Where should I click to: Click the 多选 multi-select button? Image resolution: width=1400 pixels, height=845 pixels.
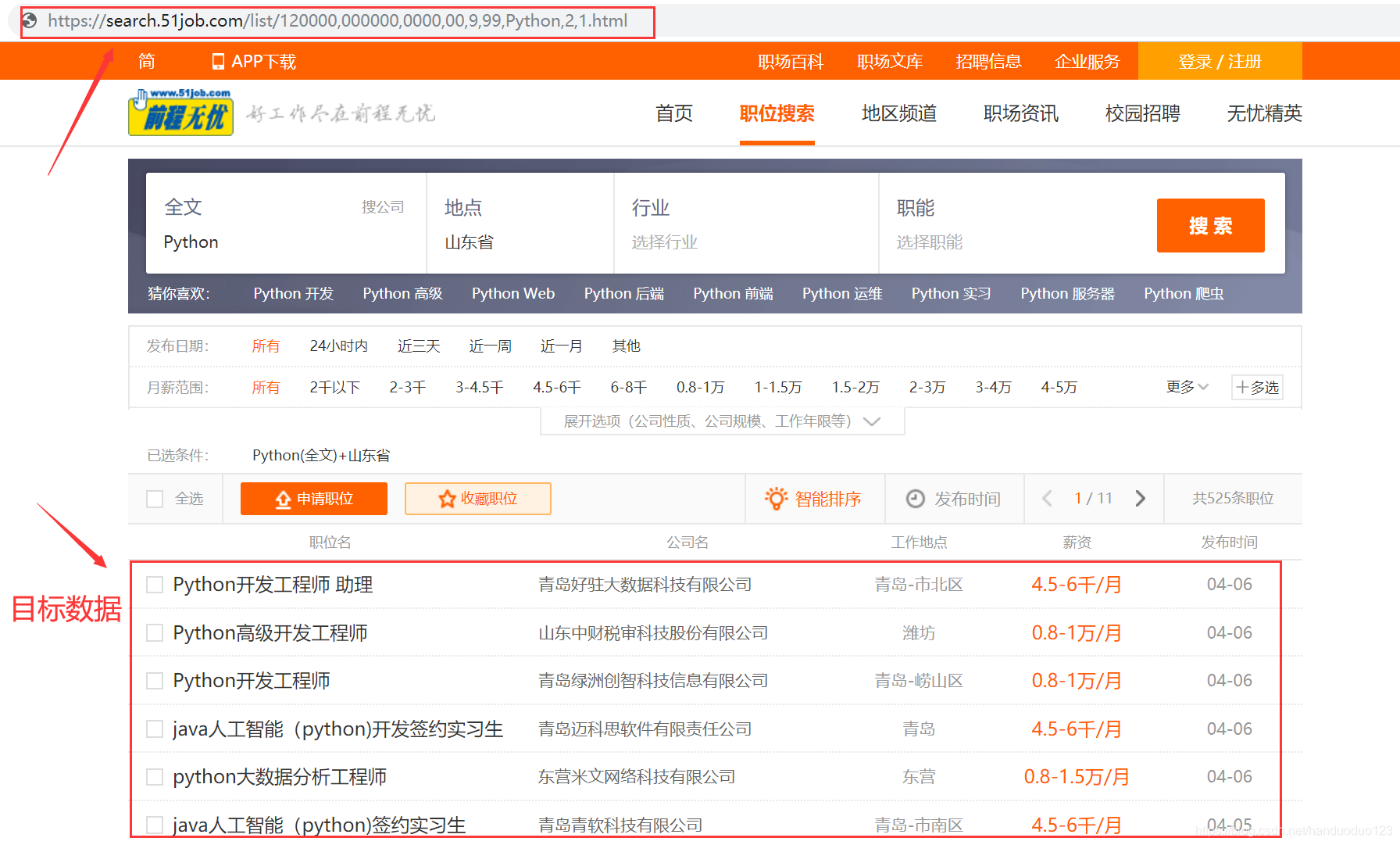coord(1257,387)
